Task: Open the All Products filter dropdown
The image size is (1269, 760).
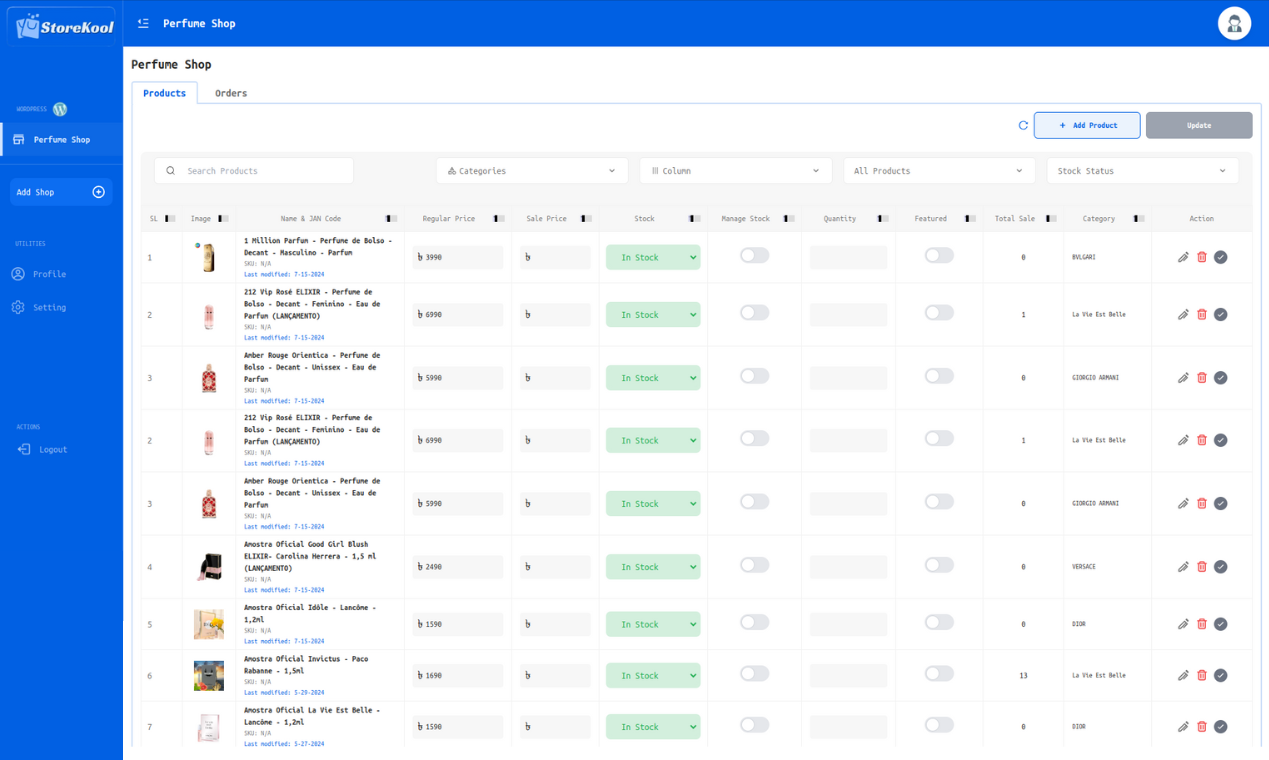Action: point(939,171)
